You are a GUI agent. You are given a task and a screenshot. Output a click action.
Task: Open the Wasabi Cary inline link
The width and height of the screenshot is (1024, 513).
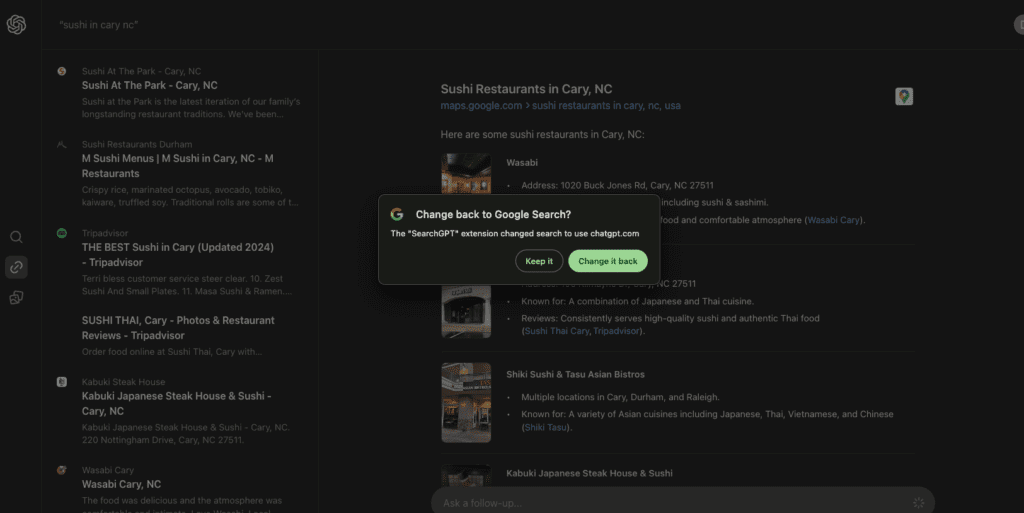[833, 220]
